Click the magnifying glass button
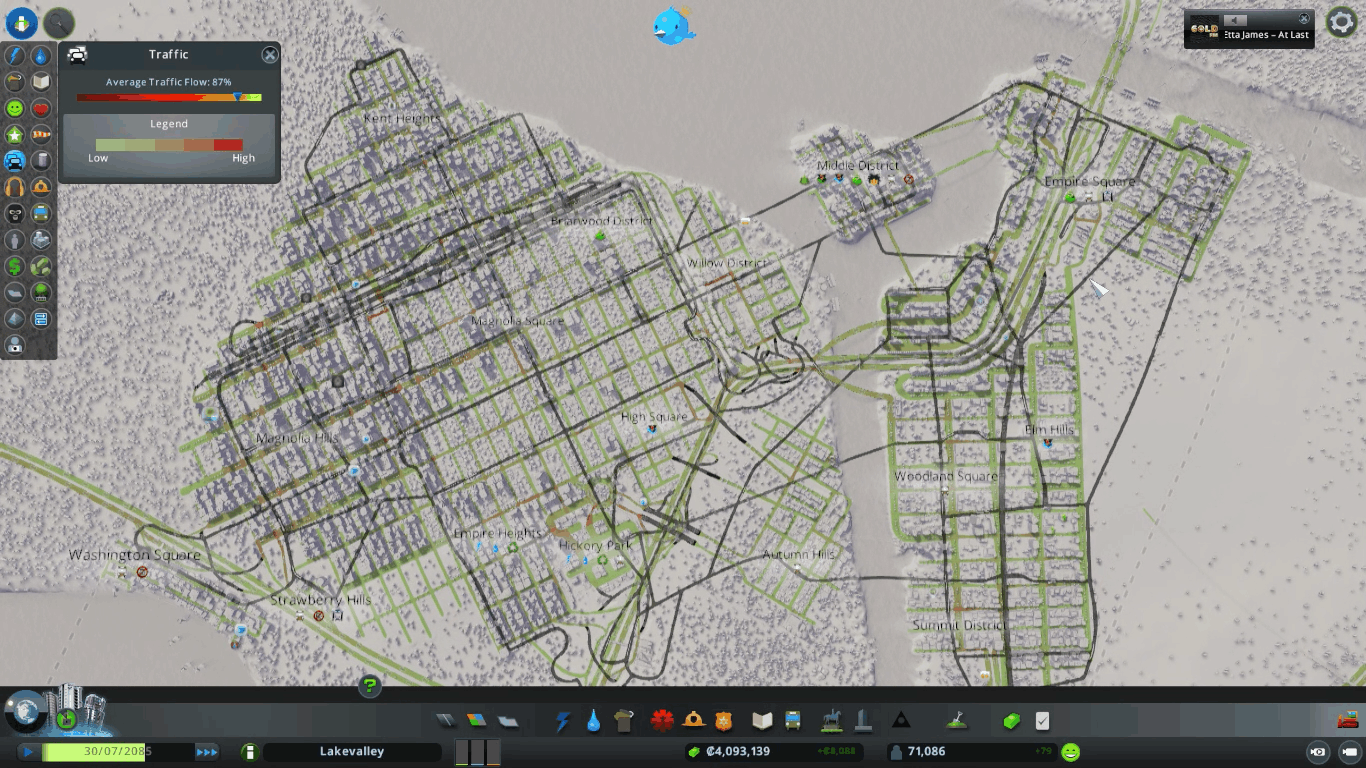The height and width of the screenshot is (768, 1366). [60, 21]
